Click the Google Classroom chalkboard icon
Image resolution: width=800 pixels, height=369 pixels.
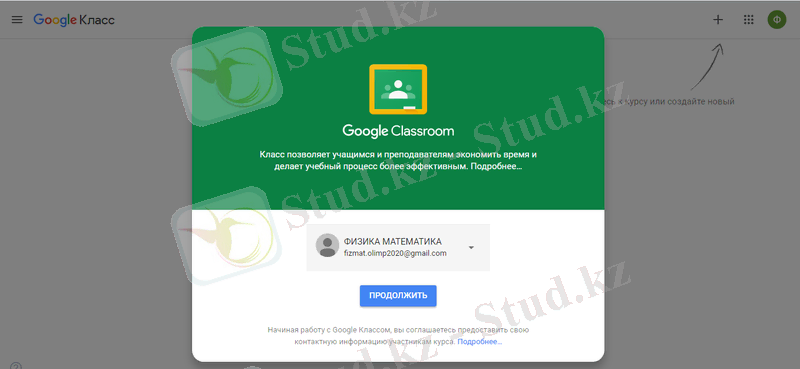(398, 89)
